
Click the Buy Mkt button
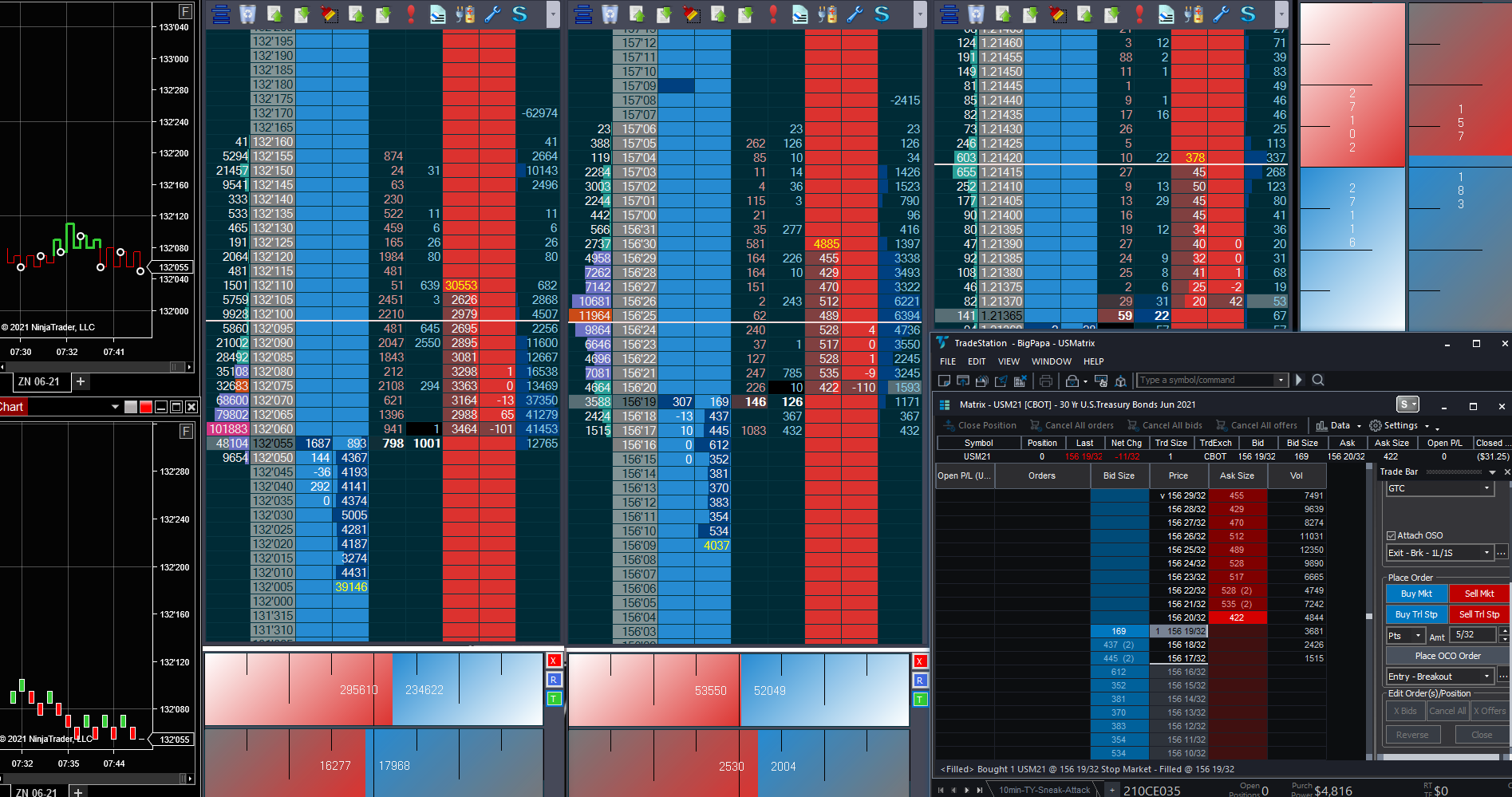click(x=1416, y=594)
